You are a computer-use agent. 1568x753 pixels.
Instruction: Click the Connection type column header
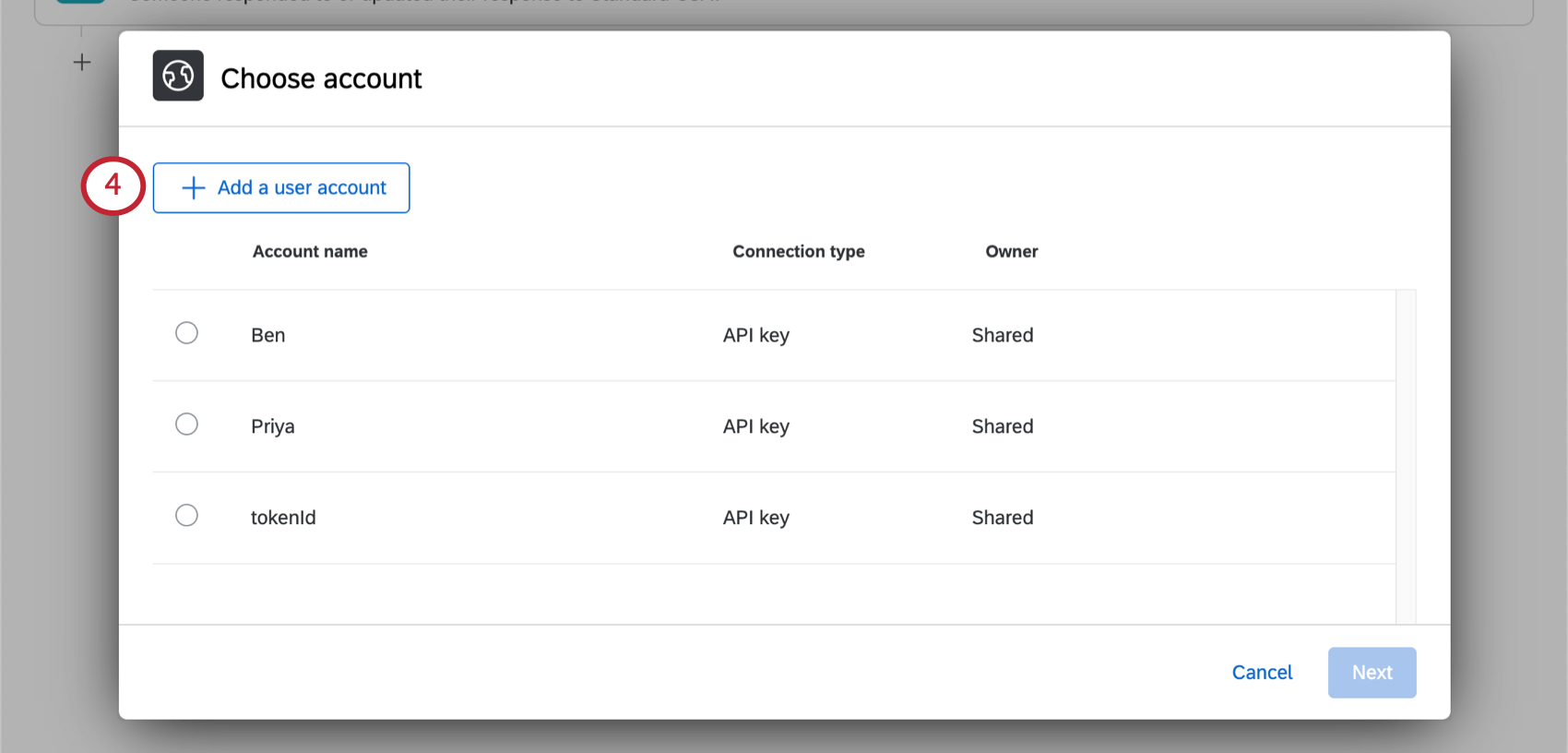[x=799, y=252]
